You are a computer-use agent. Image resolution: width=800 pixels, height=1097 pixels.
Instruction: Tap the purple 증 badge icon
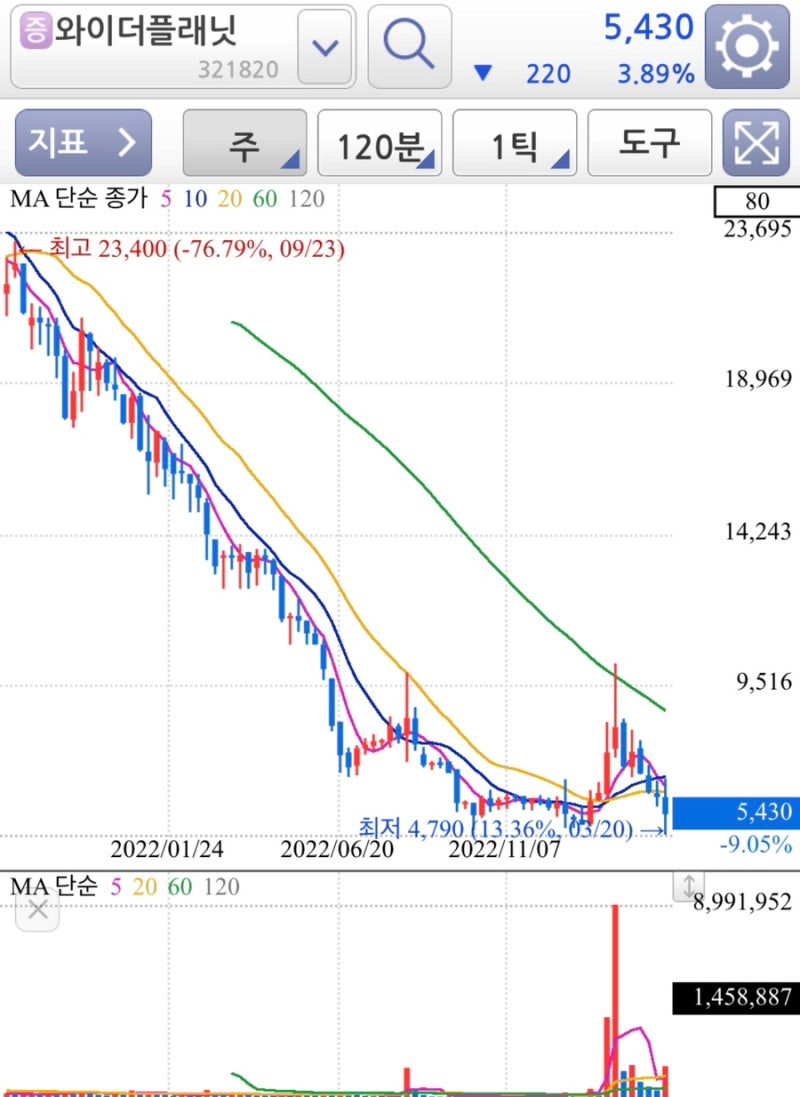pos(35,31)
